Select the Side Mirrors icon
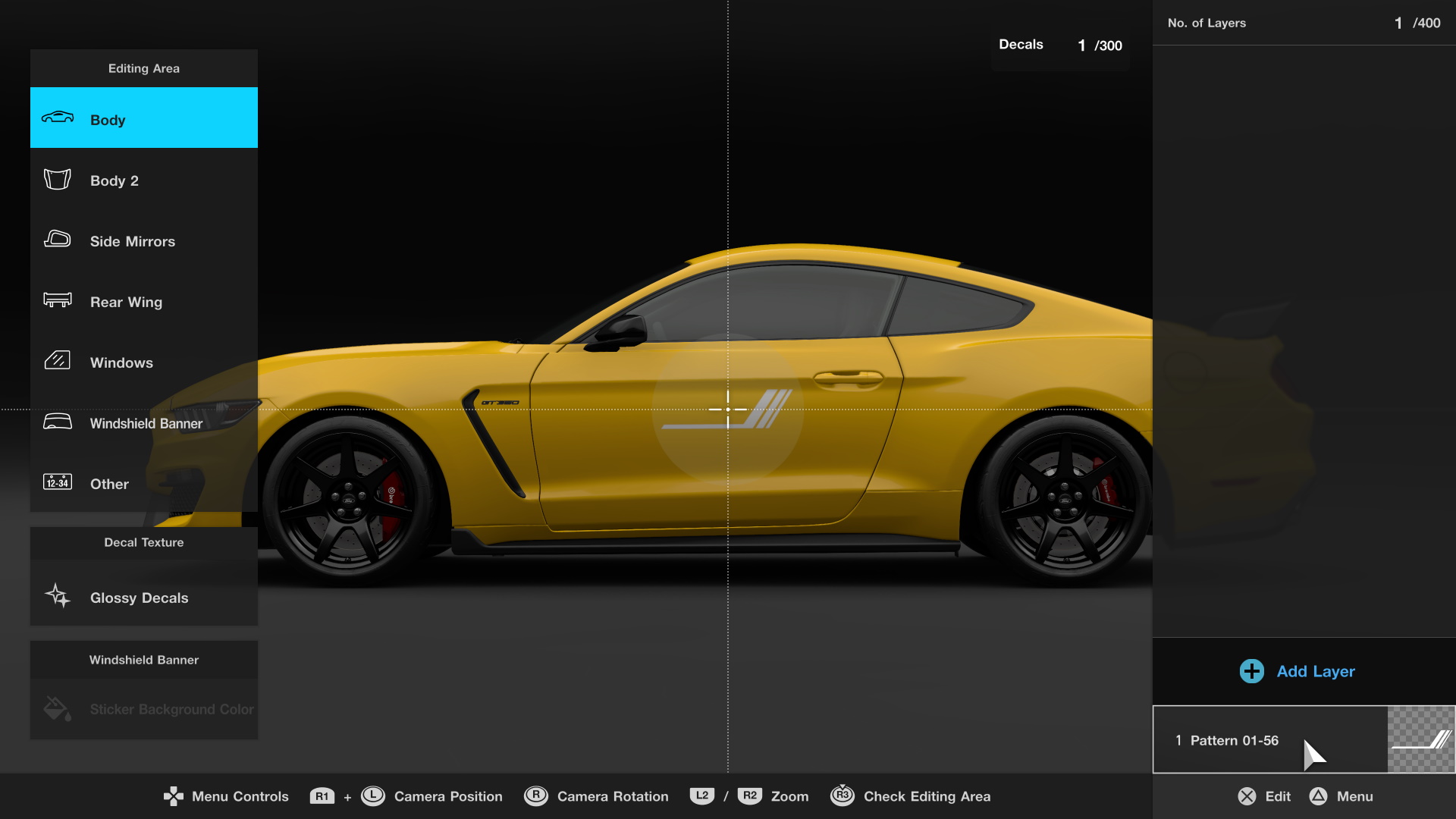Screen dimensions: 1456x819 click(58, 240)
